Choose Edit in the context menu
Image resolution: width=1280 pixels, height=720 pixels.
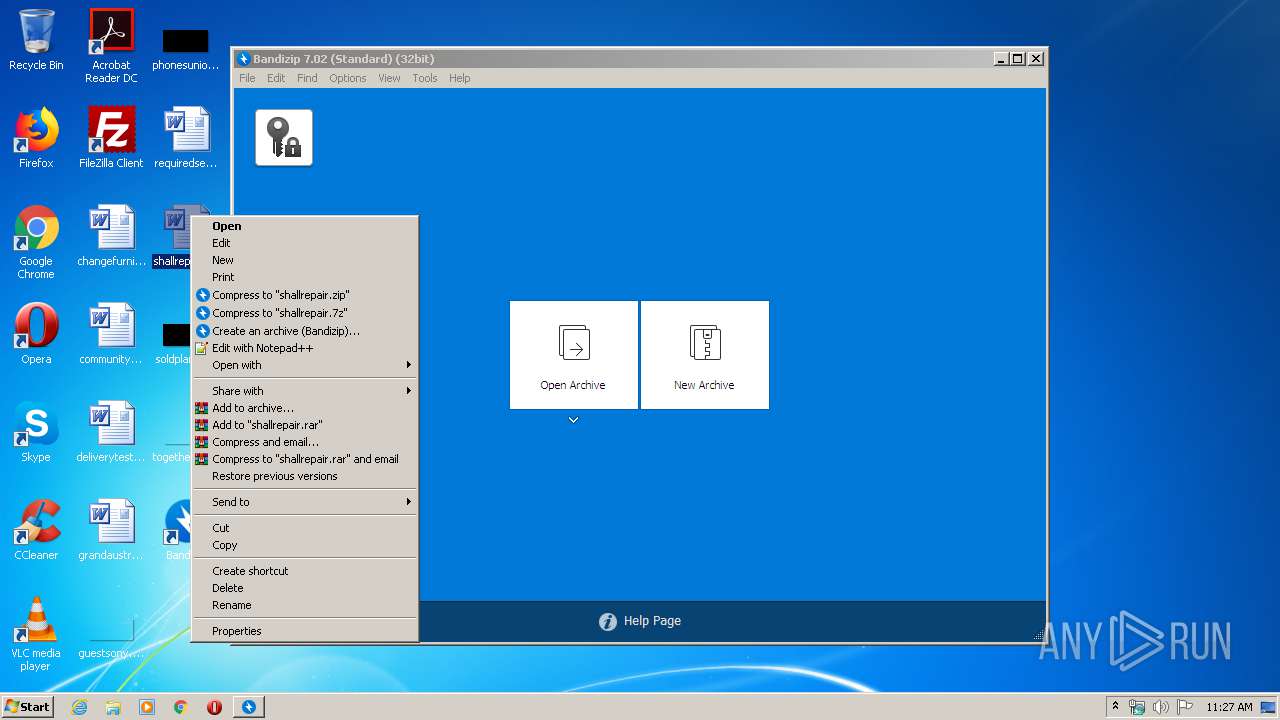pos(305,243)
